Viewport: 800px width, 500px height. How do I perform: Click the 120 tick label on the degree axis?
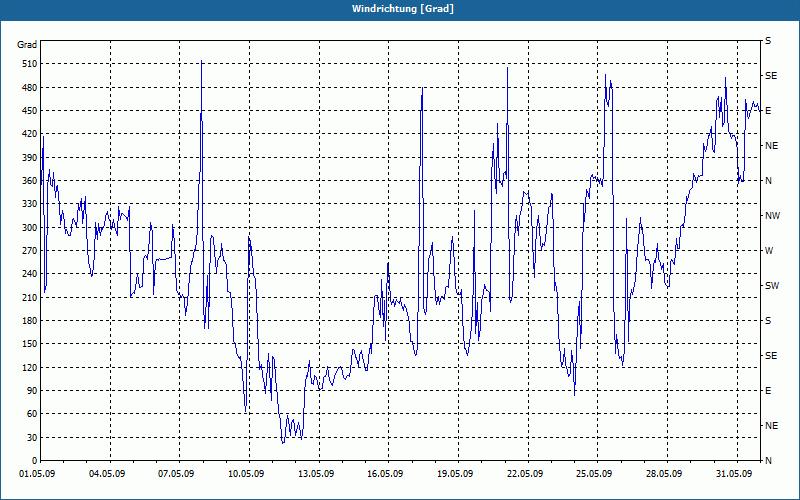click(x=29, y=367)
